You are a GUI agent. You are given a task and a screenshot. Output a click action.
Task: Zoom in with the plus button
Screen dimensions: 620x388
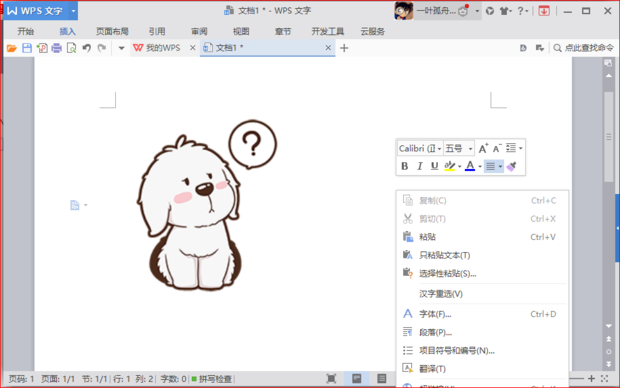(x=591, y=379)
